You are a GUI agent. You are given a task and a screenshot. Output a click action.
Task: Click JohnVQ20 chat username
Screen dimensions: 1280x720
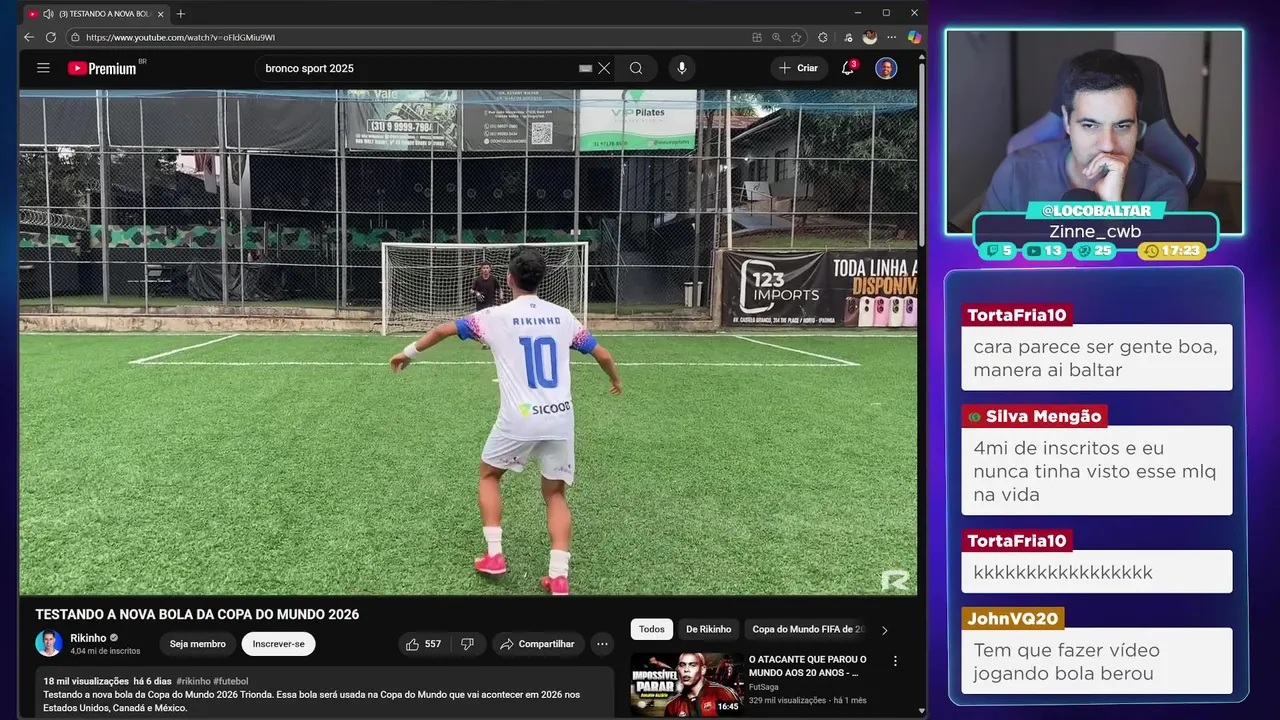1012,618
